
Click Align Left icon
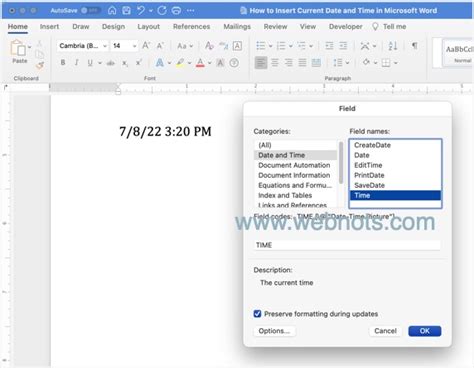click(261, 63)
